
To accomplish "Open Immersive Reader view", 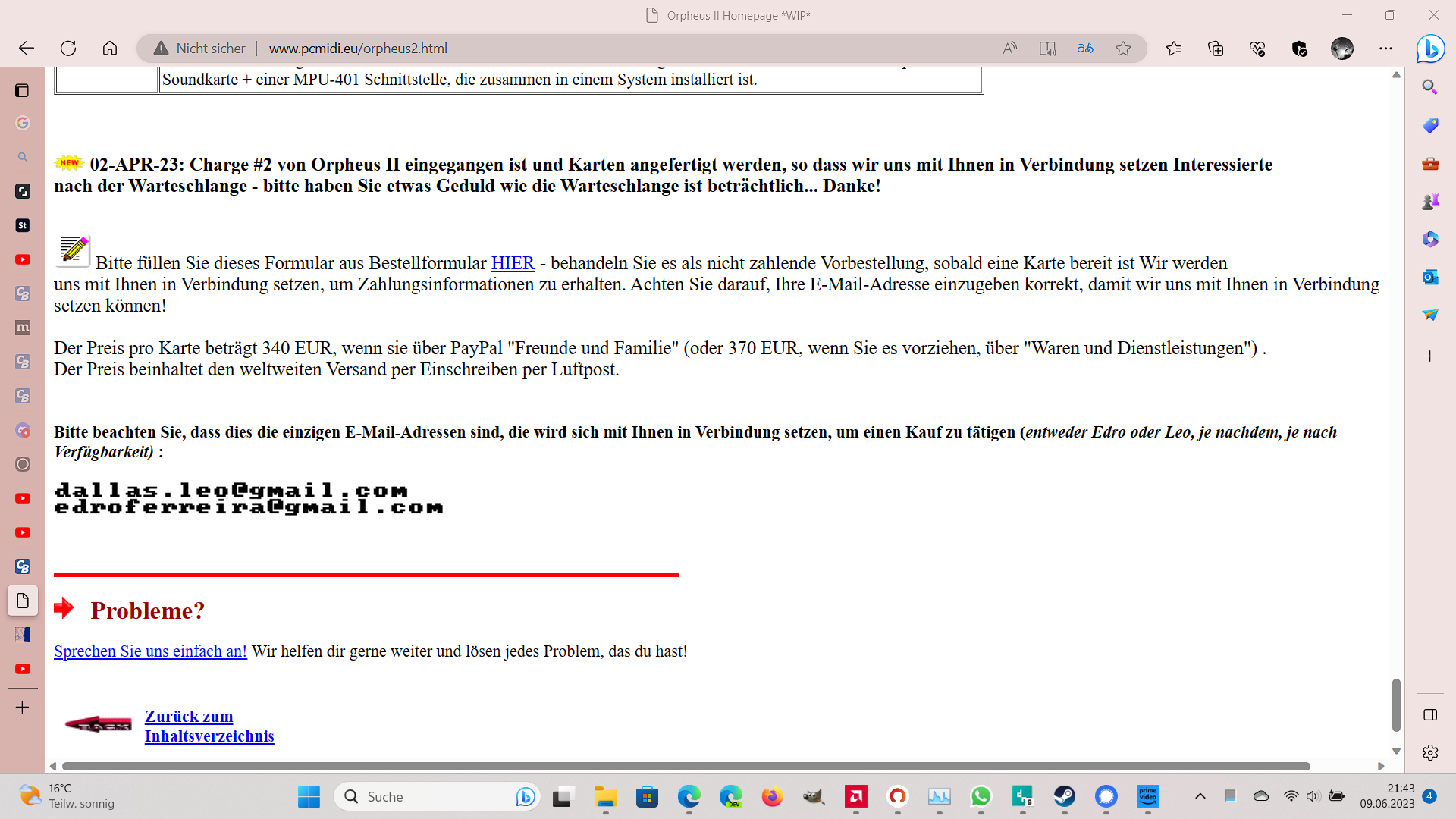I will coord(1047,49).
